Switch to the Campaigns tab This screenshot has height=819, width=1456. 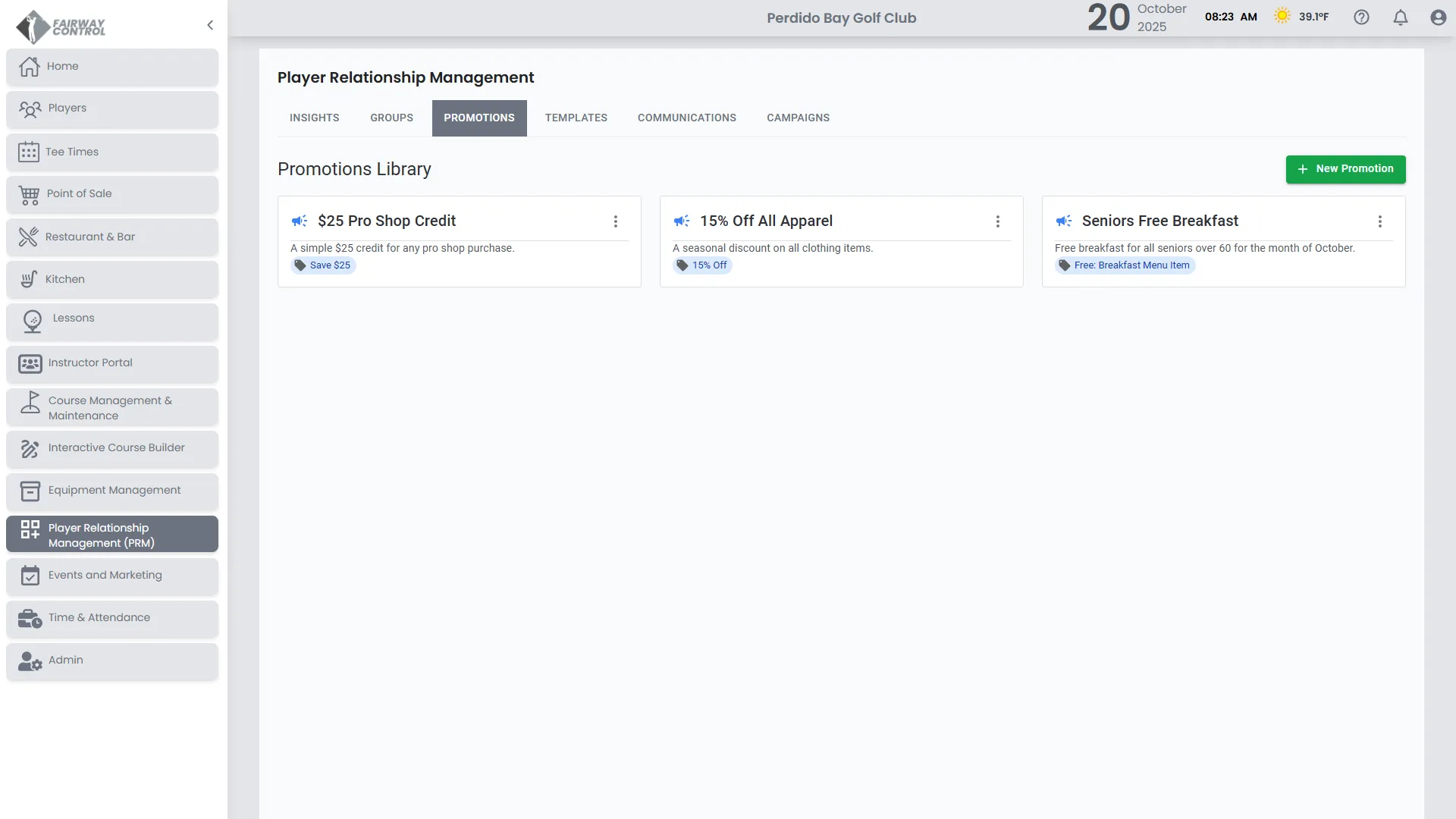(x=798, y=118)
